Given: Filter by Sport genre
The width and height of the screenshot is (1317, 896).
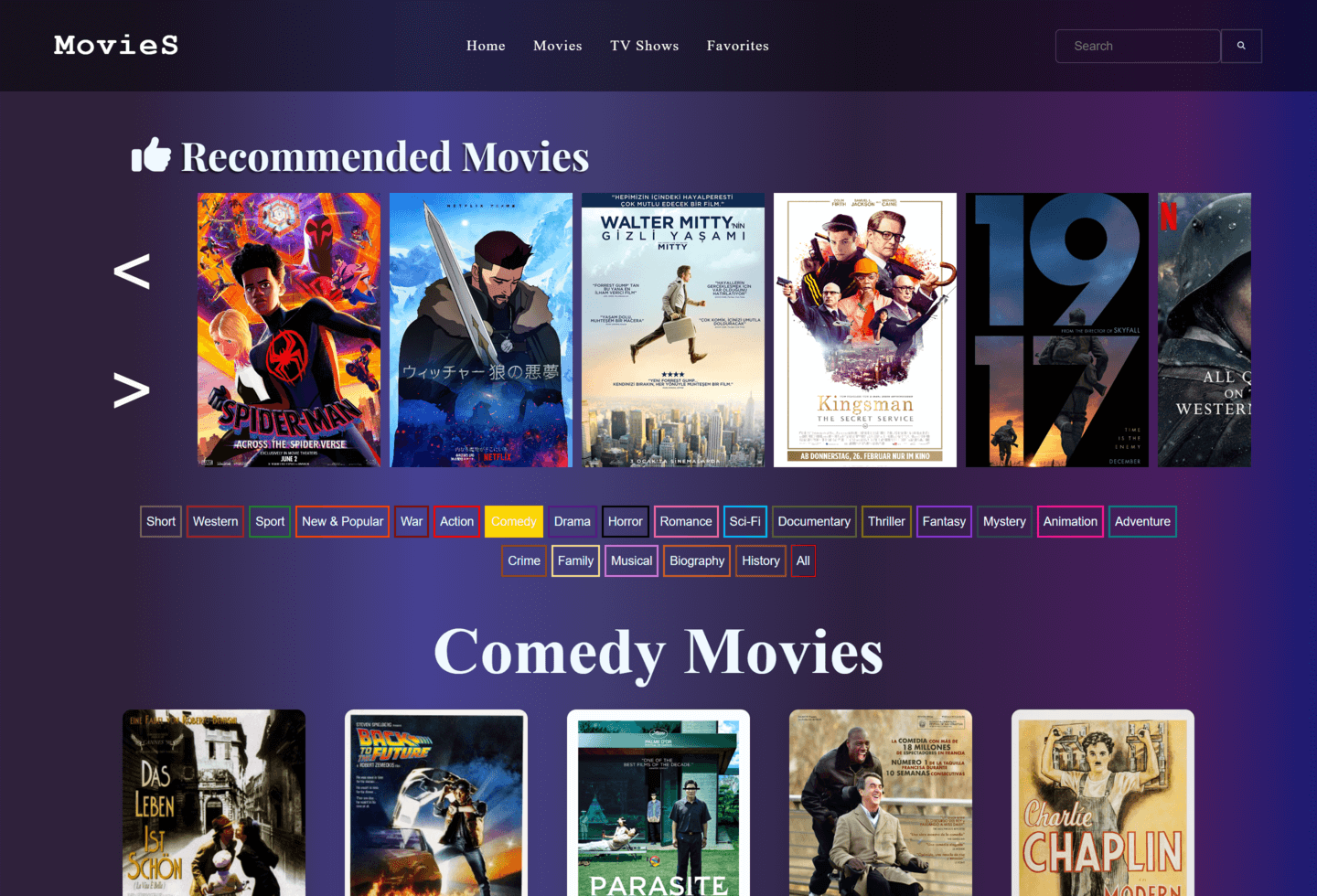Looking at the screenshot, I should tap(270, 521).
